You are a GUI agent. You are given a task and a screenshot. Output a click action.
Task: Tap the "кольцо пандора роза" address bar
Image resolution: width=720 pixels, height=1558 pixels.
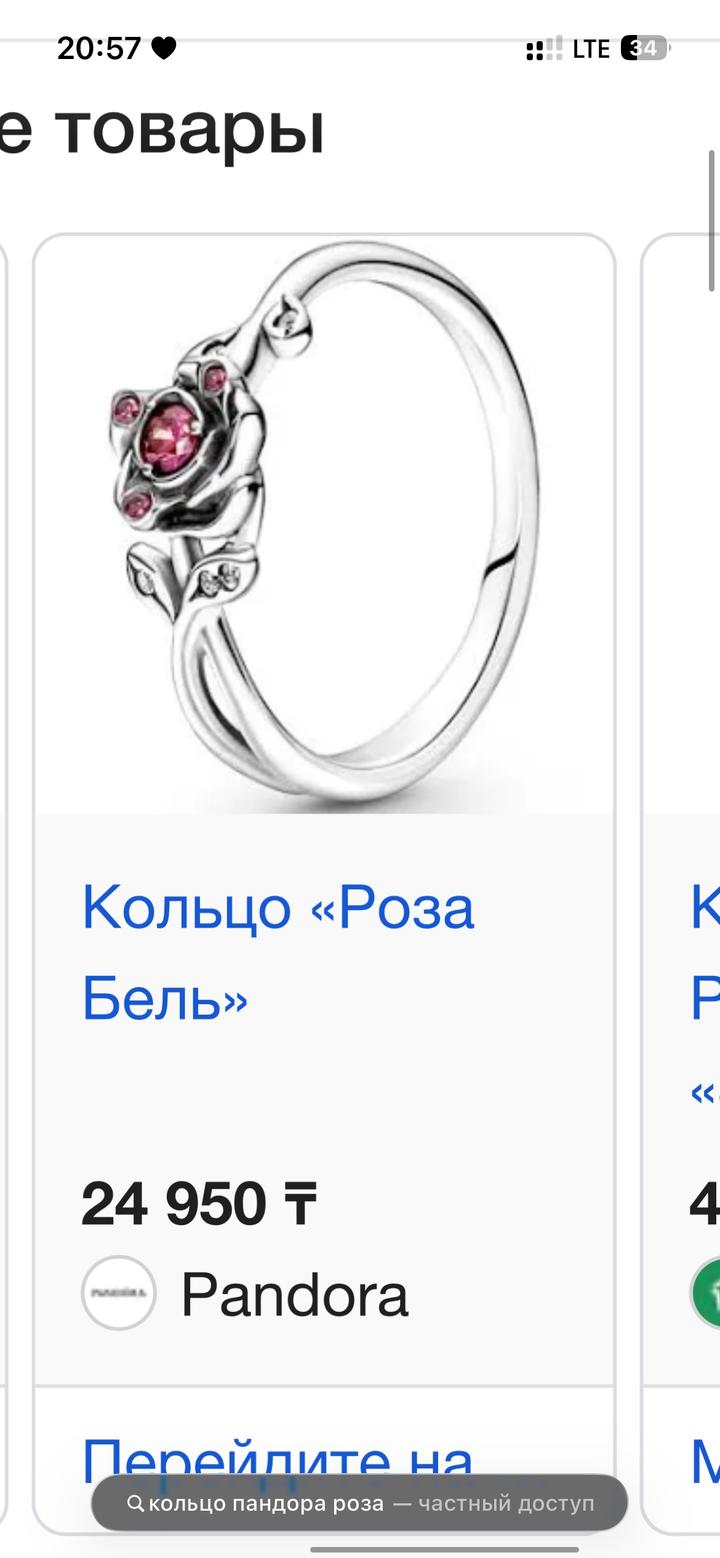(360, 1503)
